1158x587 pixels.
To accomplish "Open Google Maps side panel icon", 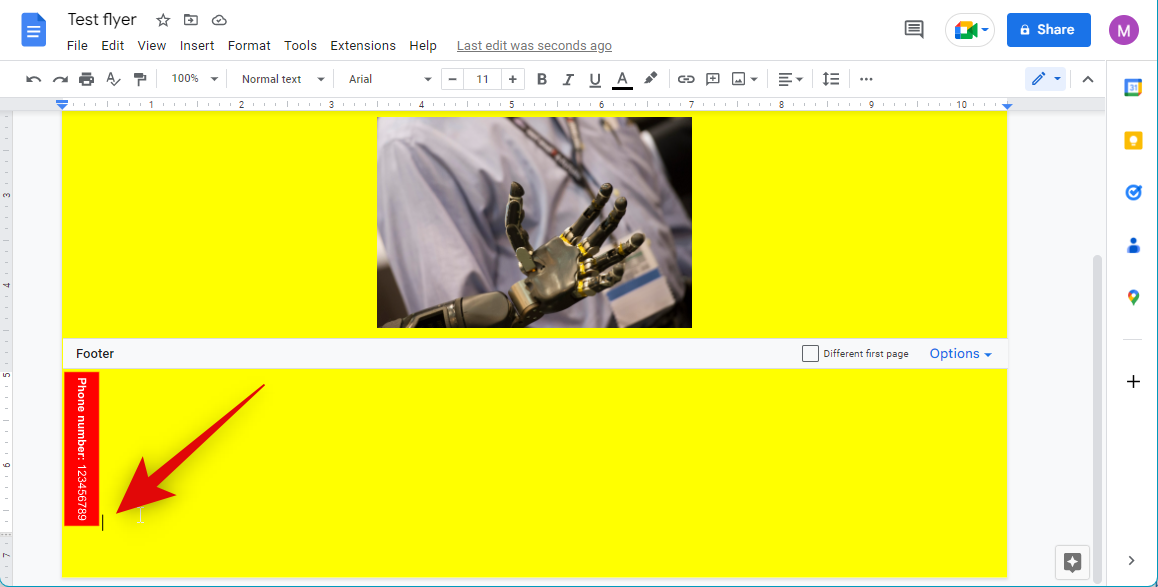I will [1133, 297].
